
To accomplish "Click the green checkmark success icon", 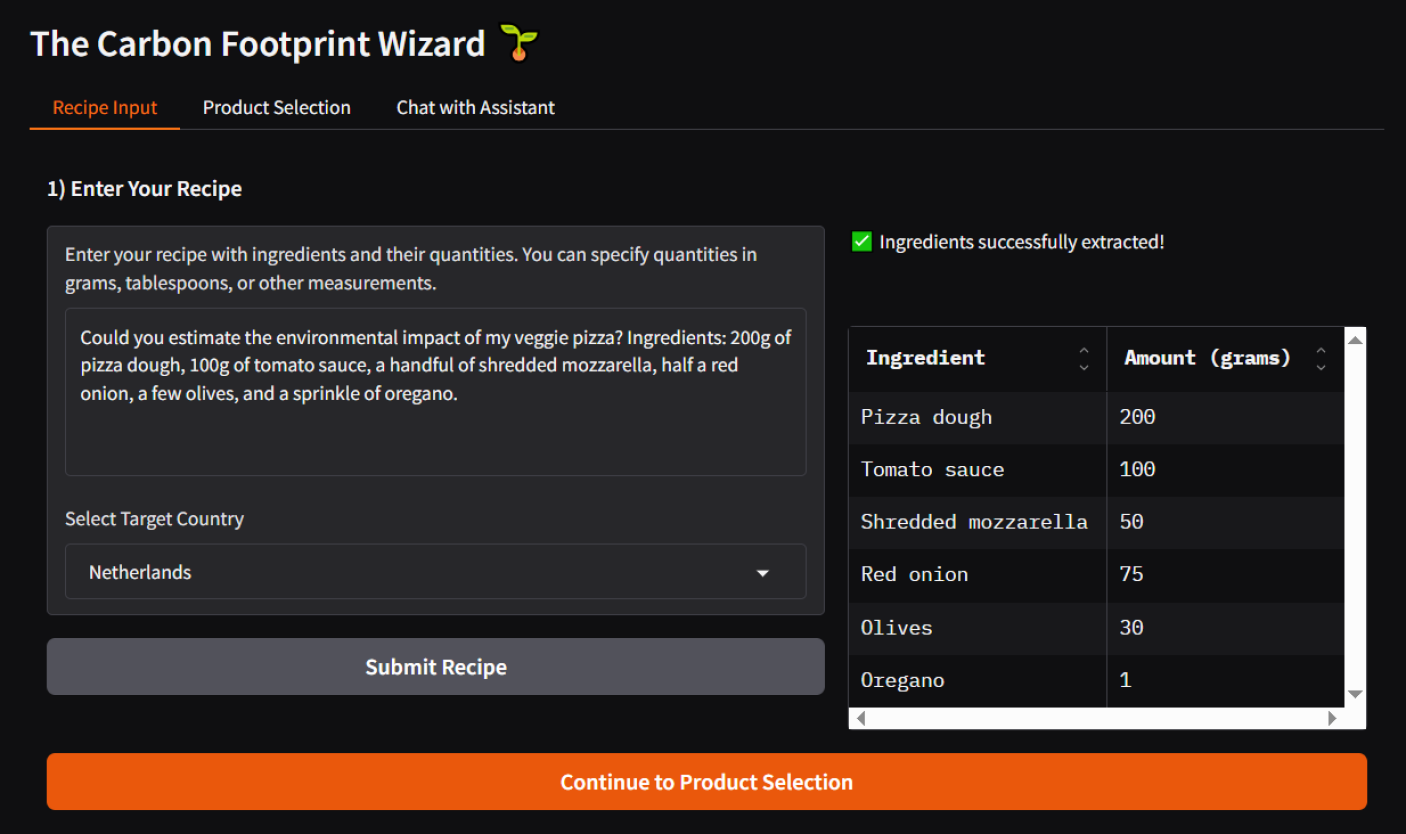I will pos(861,242).
